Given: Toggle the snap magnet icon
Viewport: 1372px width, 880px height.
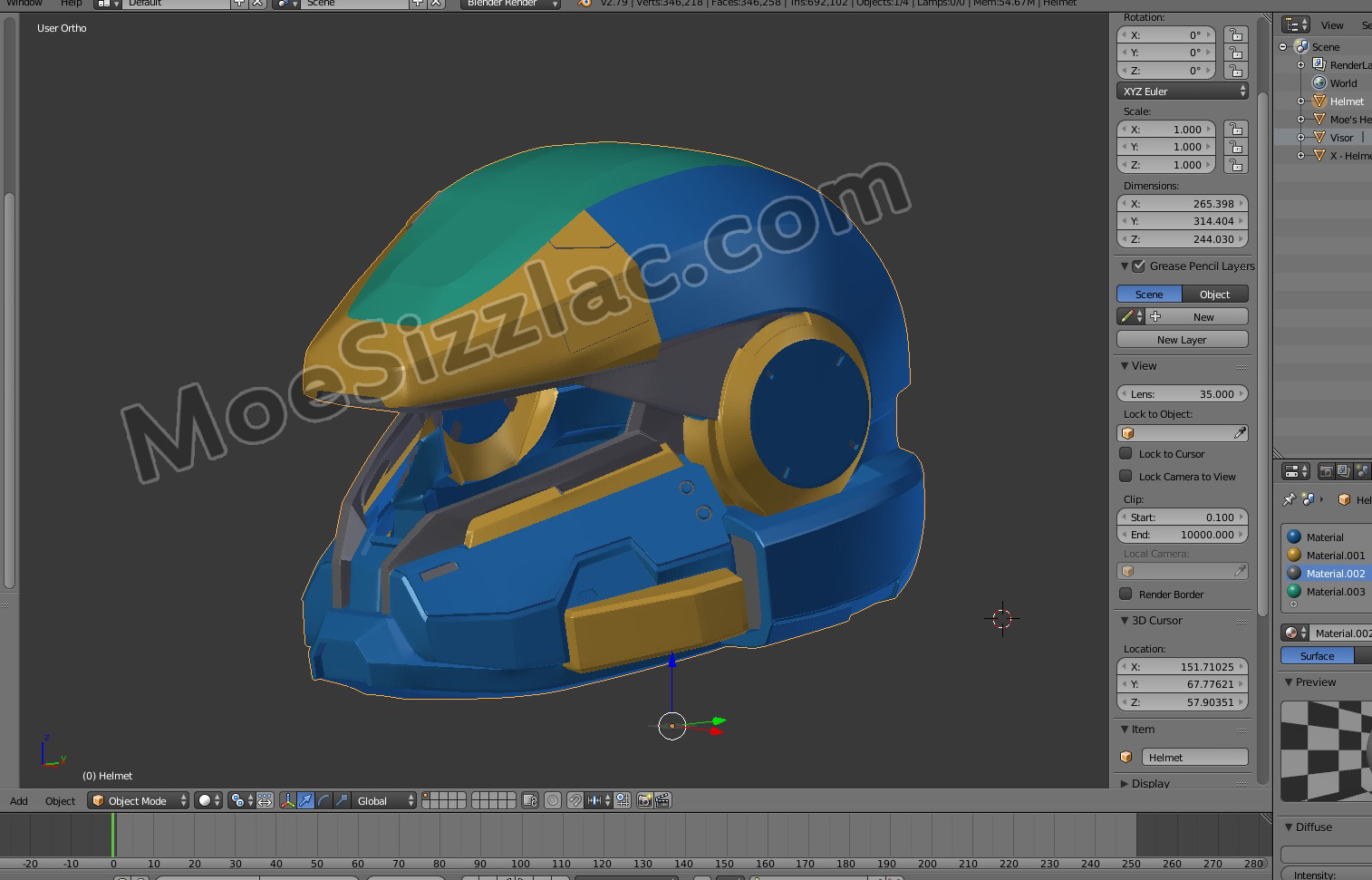Looking at the screenshot, I should point(575,800).
